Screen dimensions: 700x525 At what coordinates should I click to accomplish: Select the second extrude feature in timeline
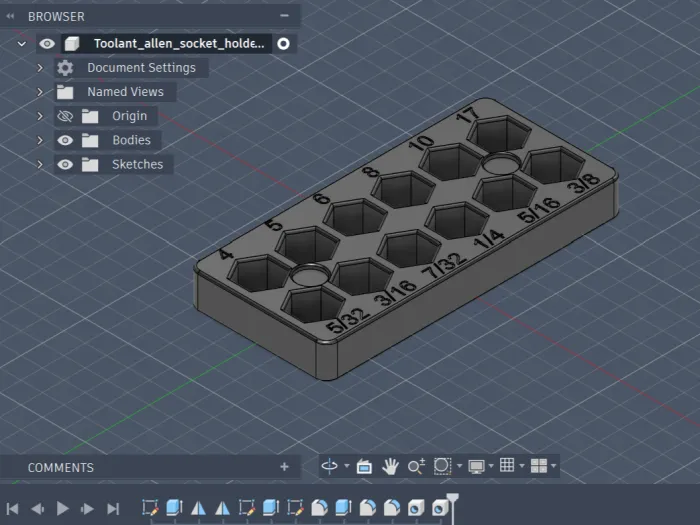click(271, 508)
